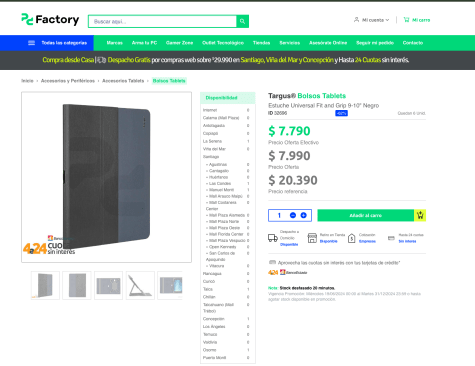Open the cart icon beside Mi carro
This screenshot has width=475, height=366.
click(406, 20)
